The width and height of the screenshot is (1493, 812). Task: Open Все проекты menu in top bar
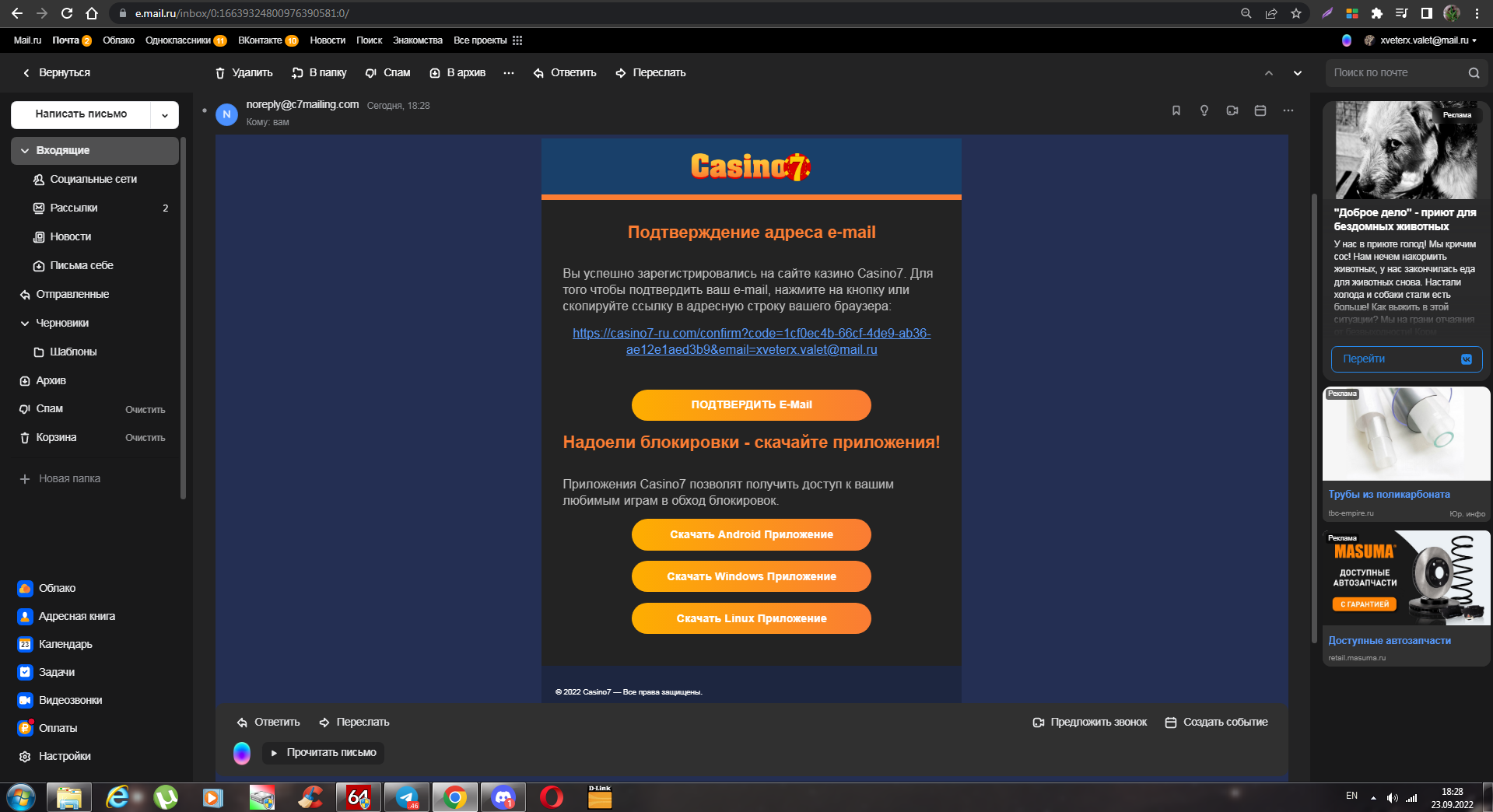click(480, 40)
